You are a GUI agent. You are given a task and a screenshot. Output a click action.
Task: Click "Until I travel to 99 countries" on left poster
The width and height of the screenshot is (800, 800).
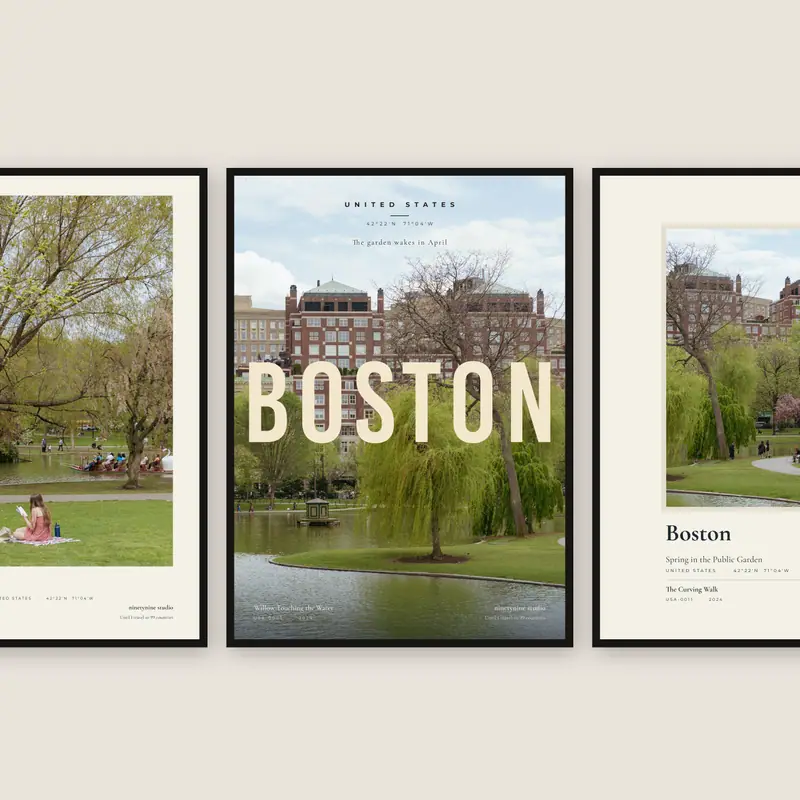[x=146, y=617]
